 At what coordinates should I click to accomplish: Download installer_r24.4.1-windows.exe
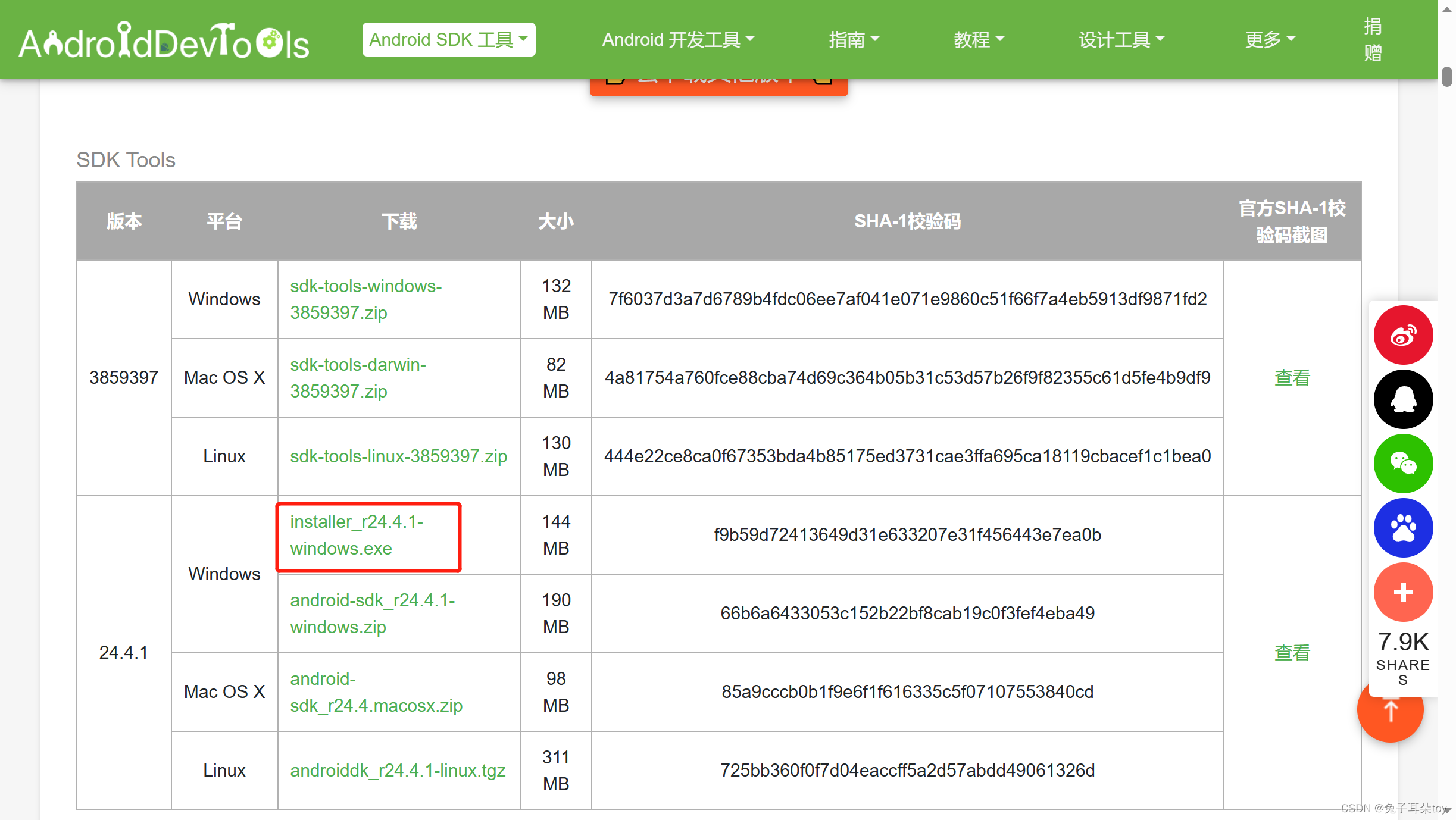point(357,535)
